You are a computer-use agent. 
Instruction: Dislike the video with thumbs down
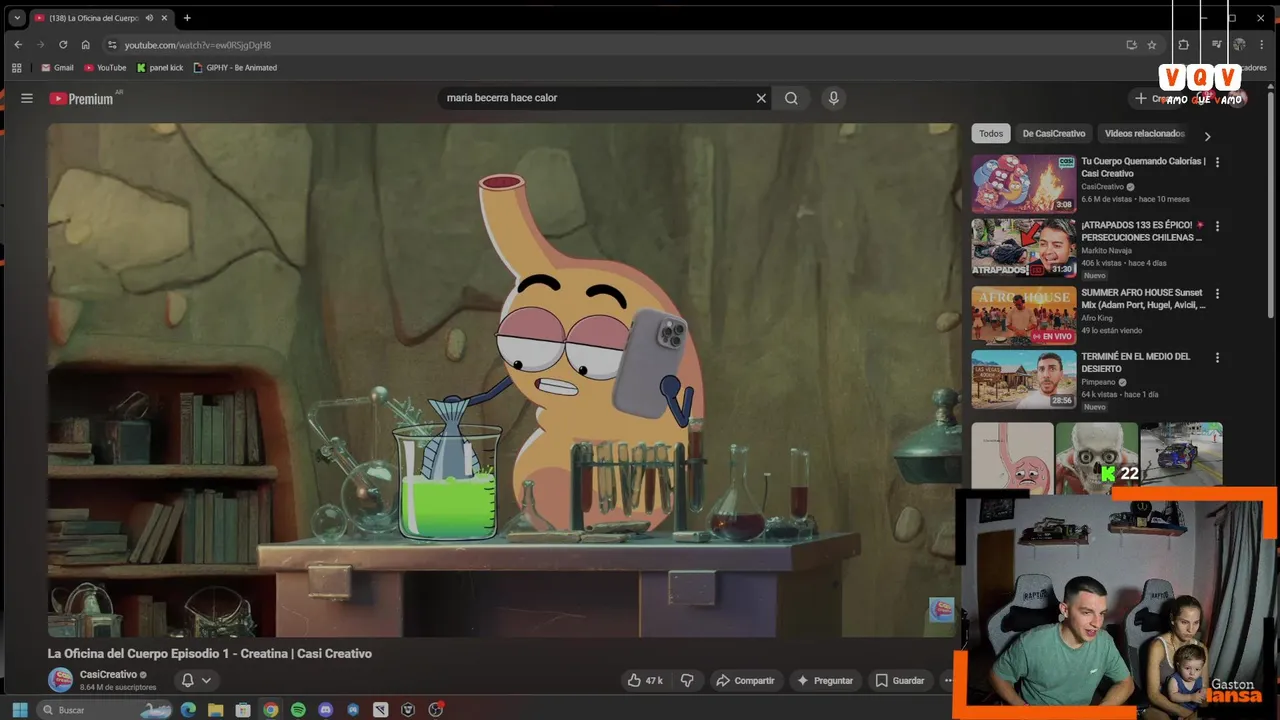click(687, 680)
